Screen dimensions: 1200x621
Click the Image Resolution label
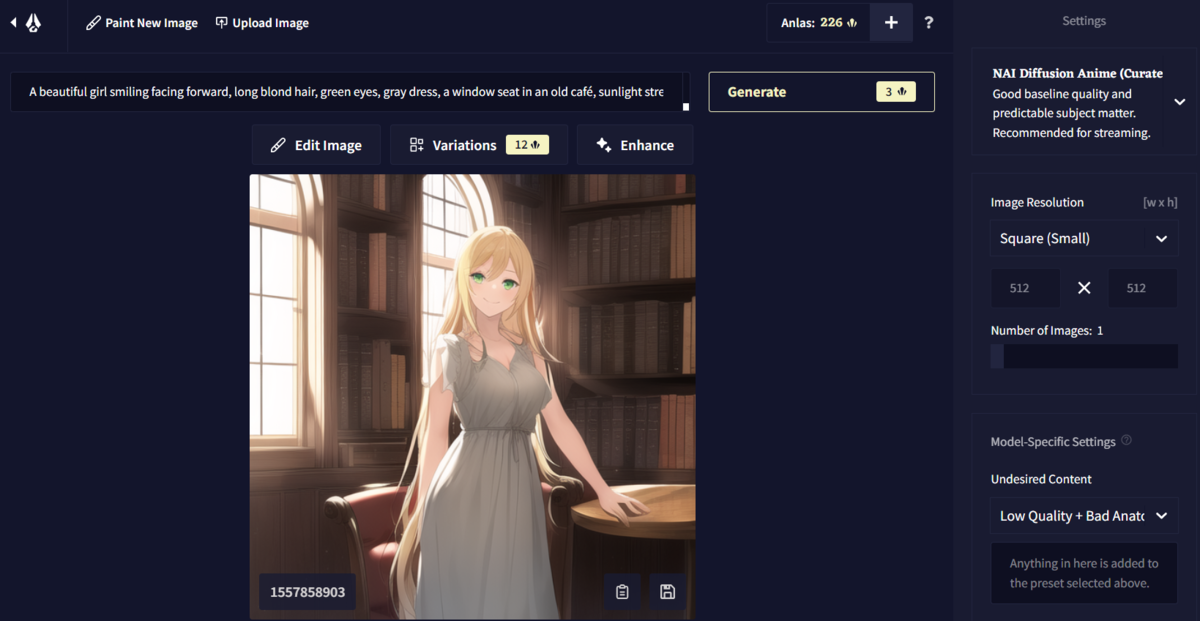[1037, 202]
